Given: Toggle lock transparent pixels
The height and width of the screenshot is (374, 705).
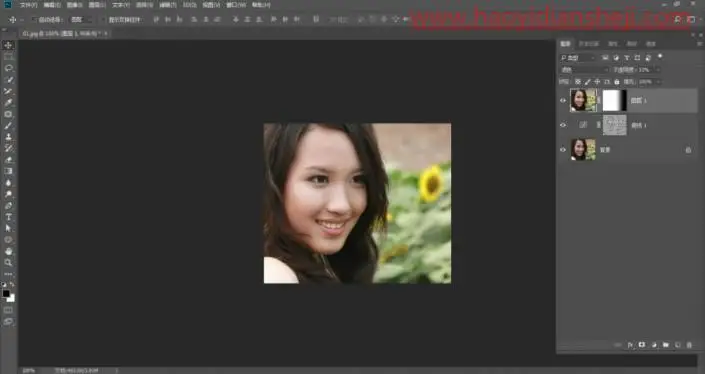Looking at the screenshot, I should [x=578, y=82].
